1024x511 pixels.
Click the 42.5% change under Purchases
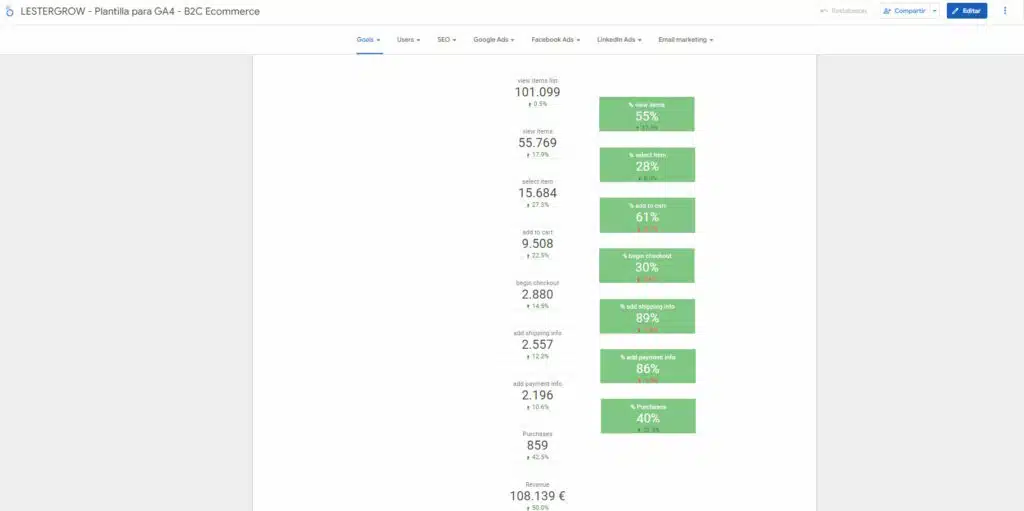pos(538,457)
